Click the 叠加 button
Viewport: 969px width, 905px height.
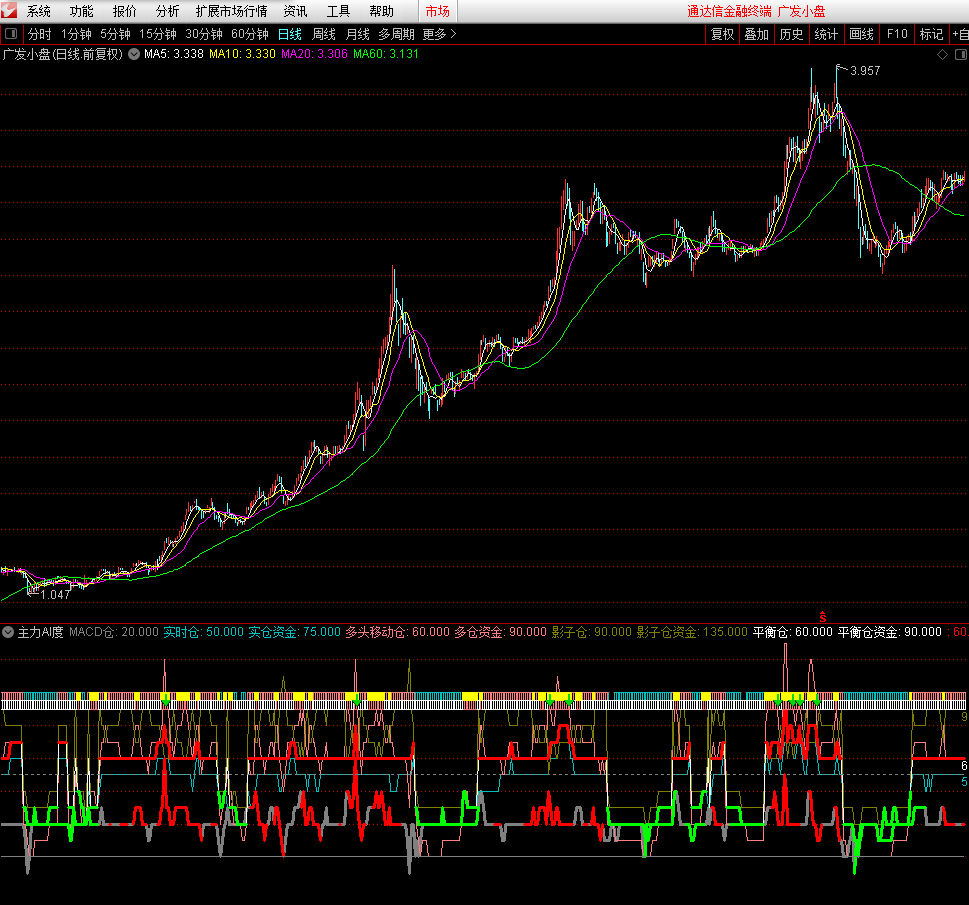click(x=756, y=34)
